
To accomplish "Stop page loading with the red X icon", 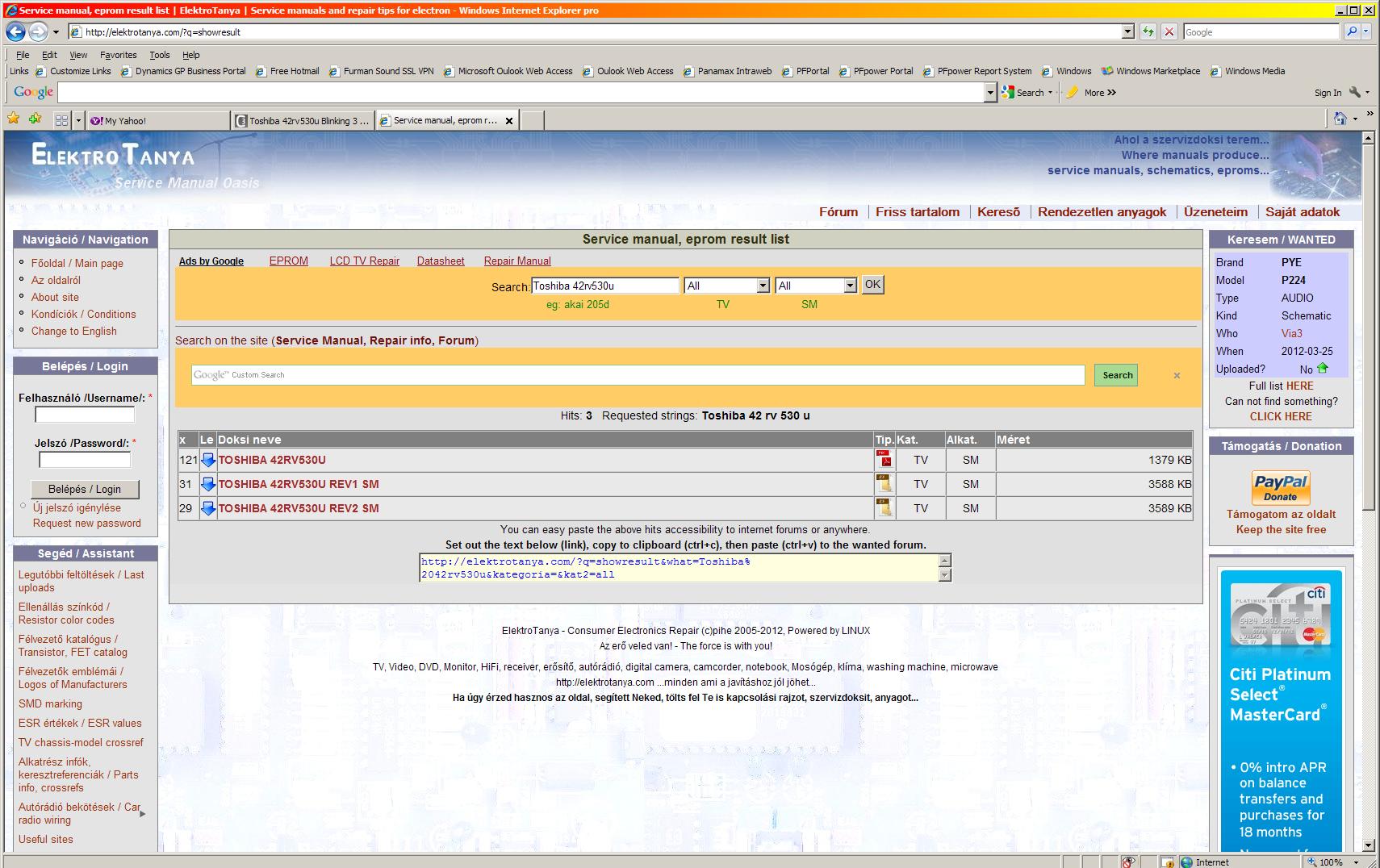I will point(1169,32).
